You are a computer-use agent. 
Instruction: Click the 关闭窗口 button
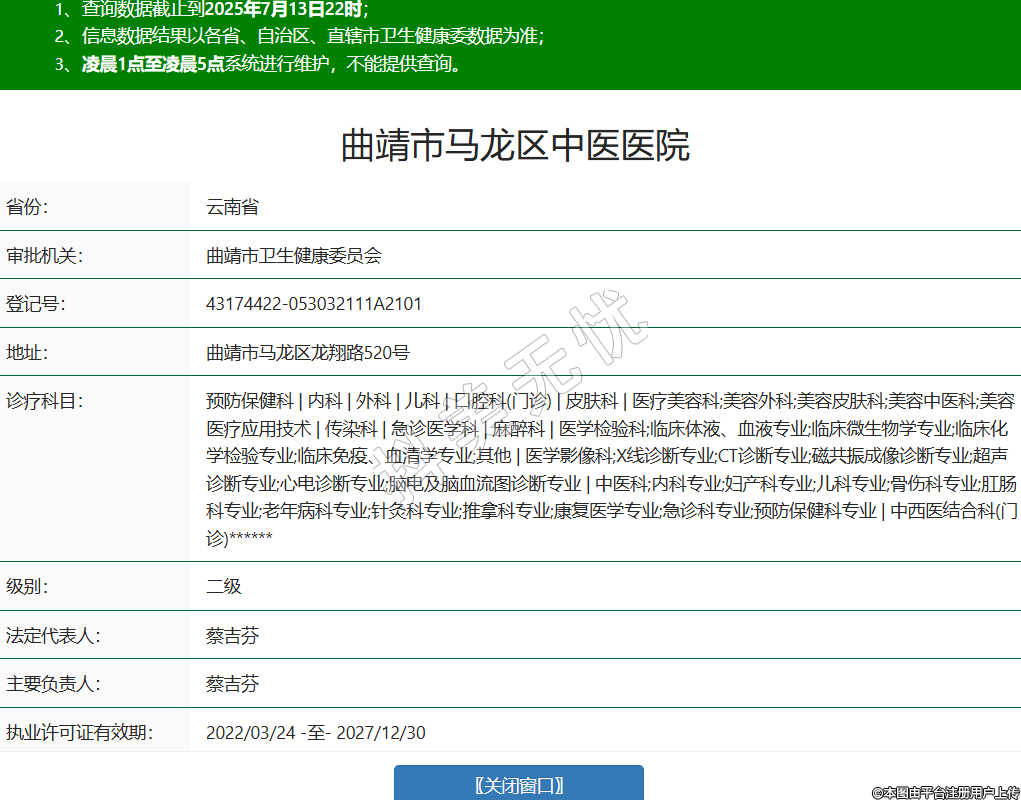tap(518, 784)
